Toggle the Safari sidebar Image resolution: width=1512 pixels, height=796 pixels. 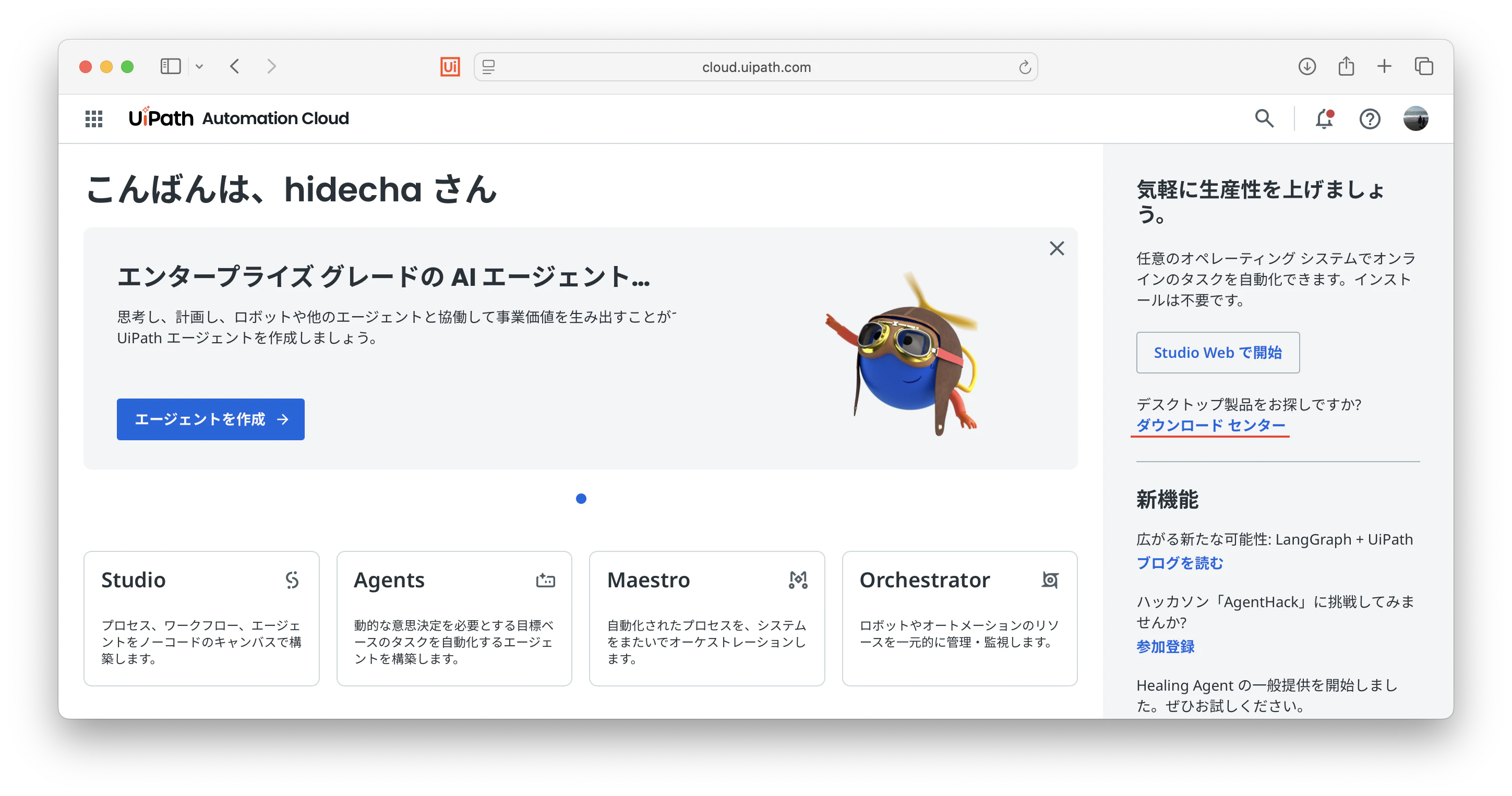pos(170,66)
